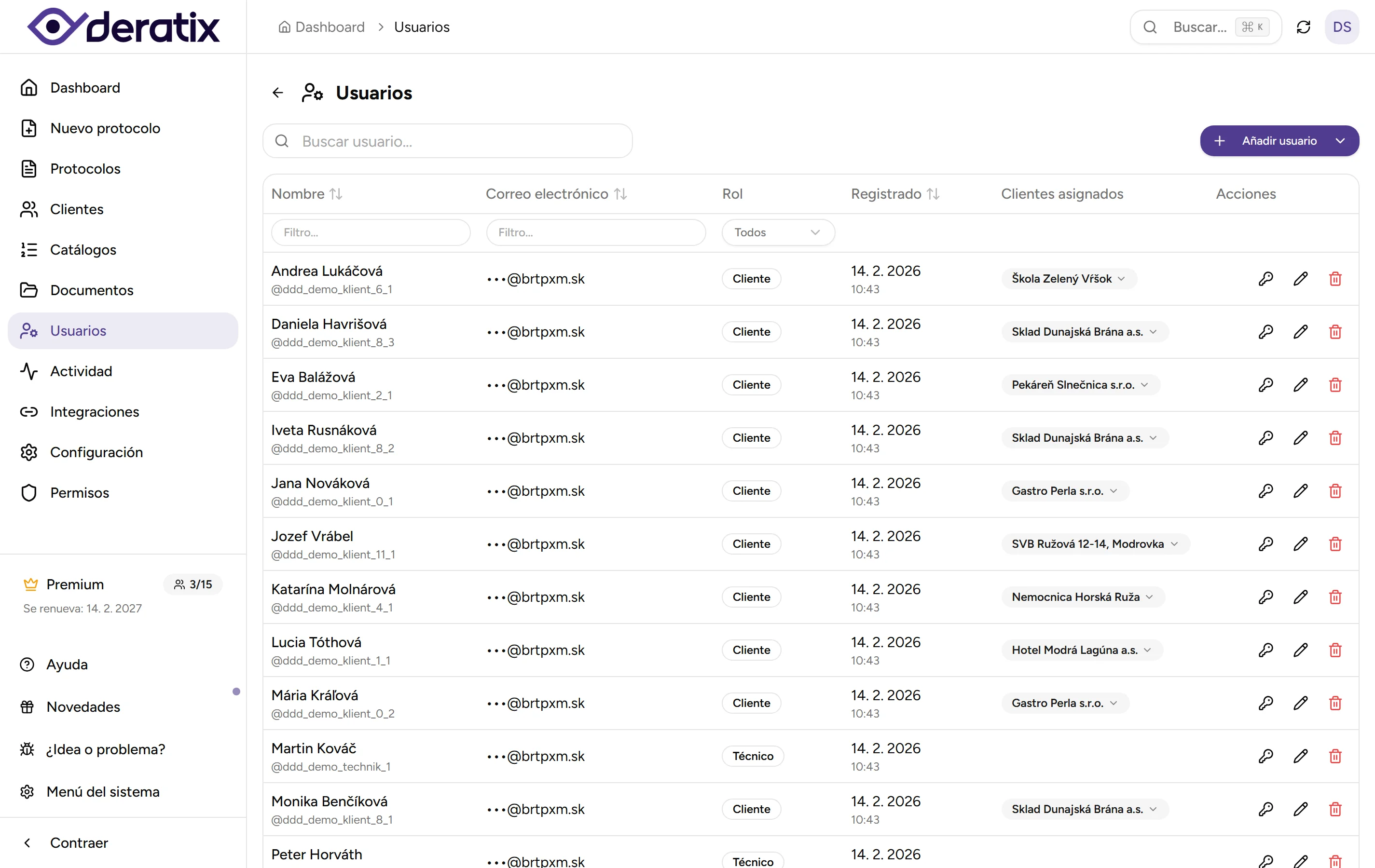
Task: Click the Nombre column Filtro field
Action: [371, 232]
